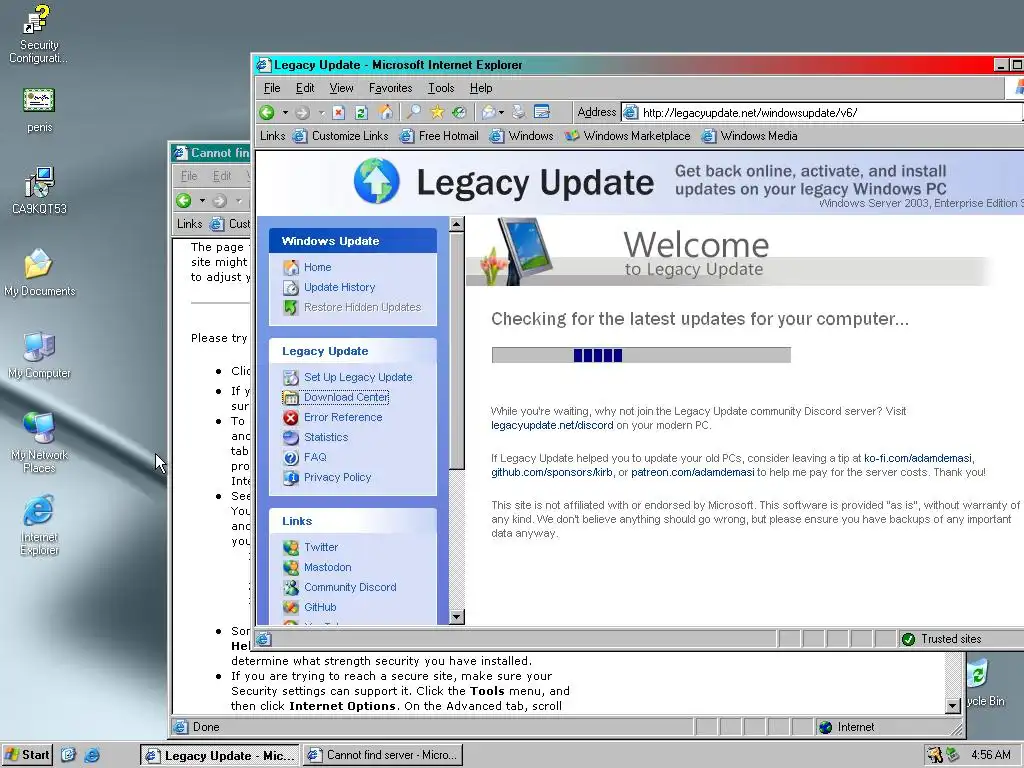Switch to Cannot find server taskbar button
Viewport: 1024px width, 768px height.
[x=384, y=755]
